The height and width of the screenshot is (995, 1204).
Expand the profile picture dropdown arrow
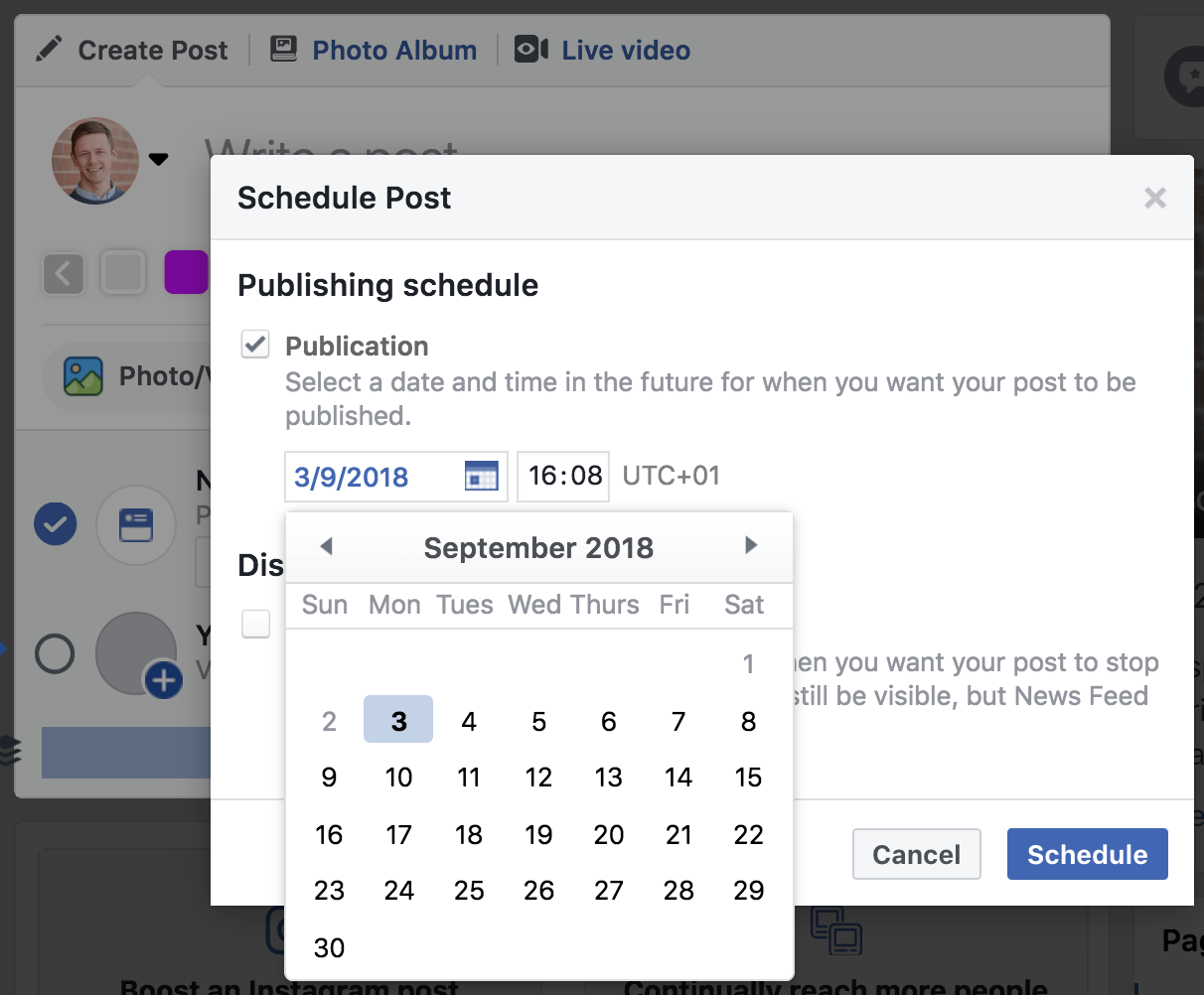(158, 159)
